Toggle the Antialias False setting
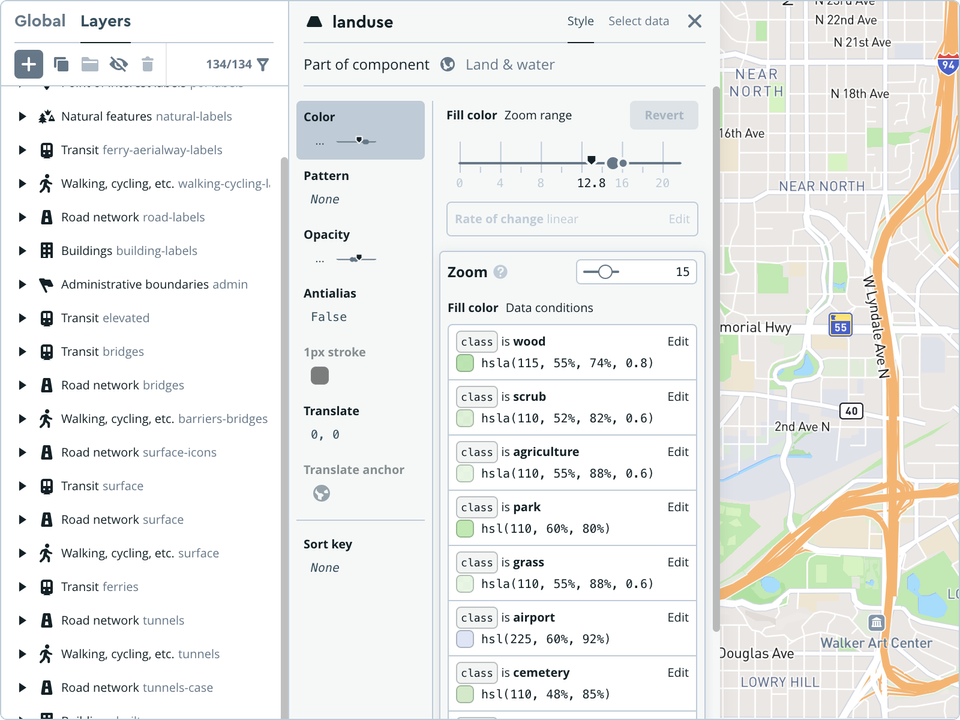Screen dimensions: 960x720 click(x=329, y=317)
